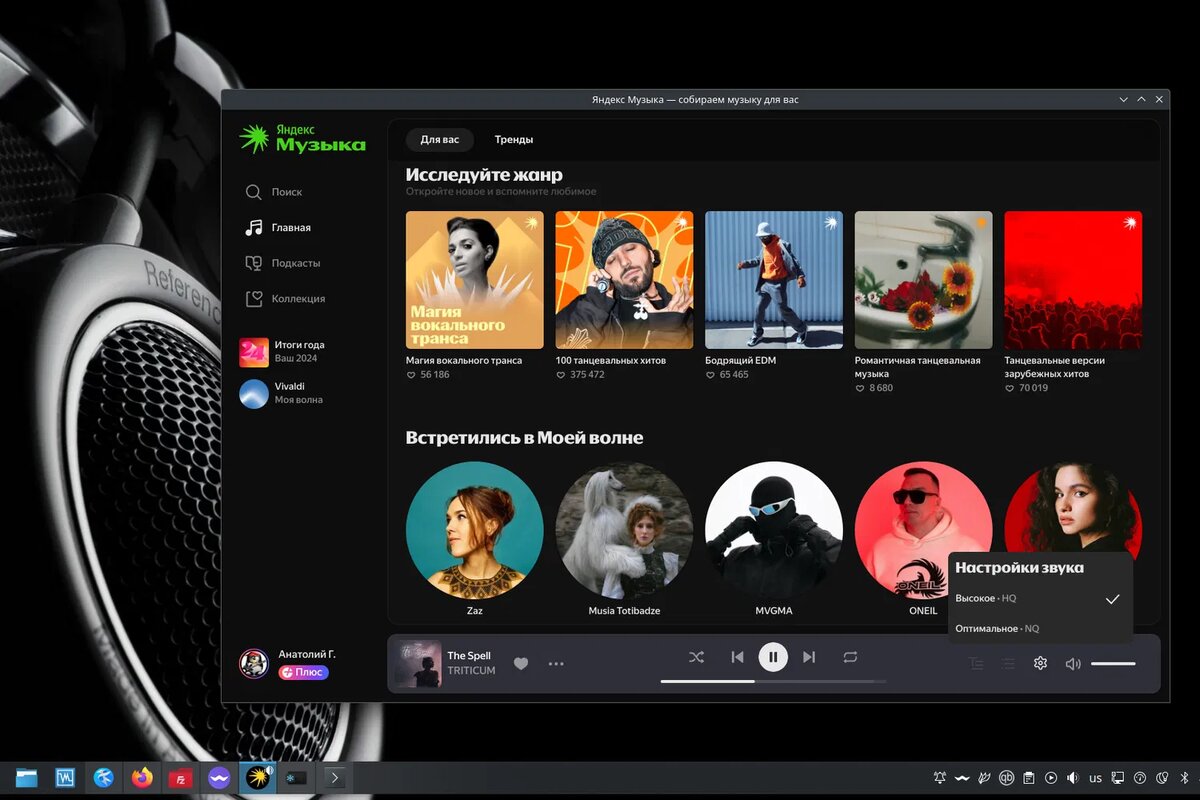Open the Zaz artist thumbnail
This screenshot has width=1200, height=800.
pos(474,530)
